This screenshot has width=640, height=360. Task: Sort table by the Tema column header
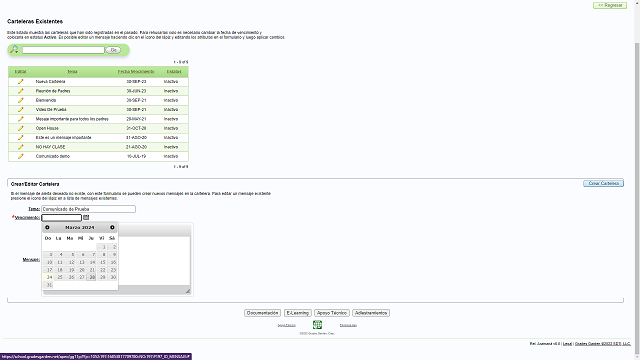click(72, 71)
